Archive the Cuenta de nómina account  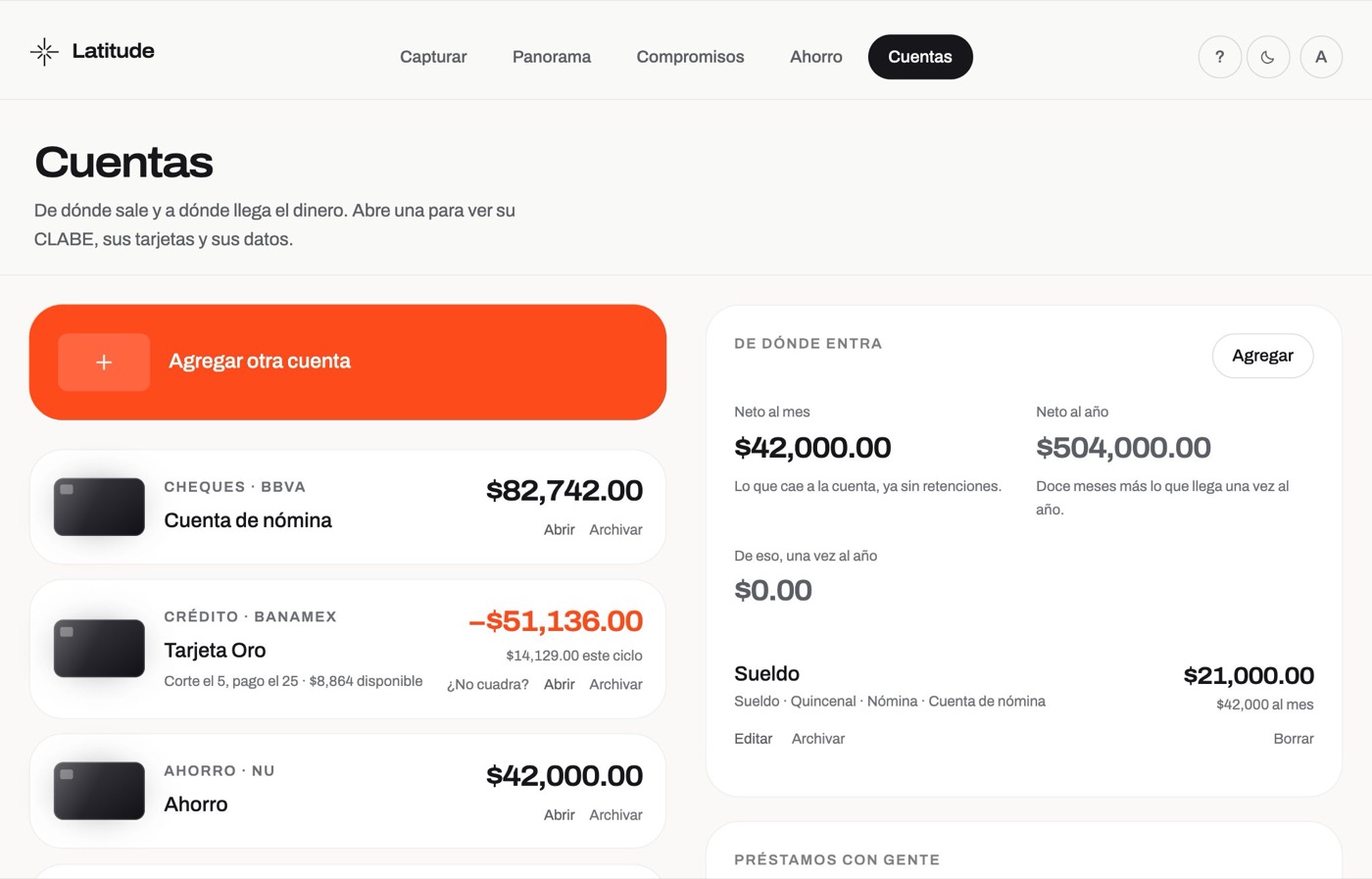615,530
